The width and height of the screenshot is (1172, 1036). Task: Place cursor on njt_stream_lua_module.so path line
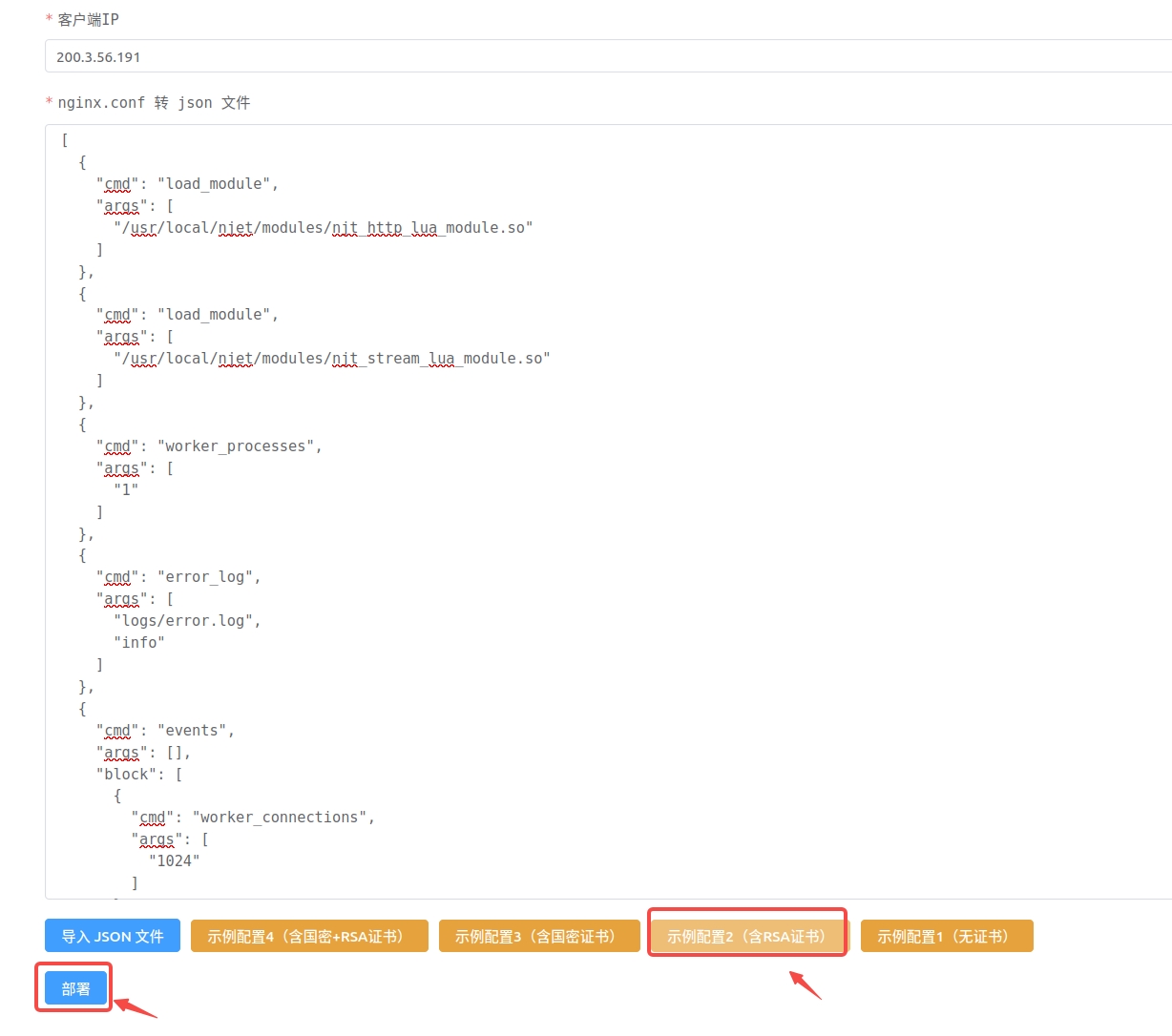pyautogui.click(x=331, y=359)
